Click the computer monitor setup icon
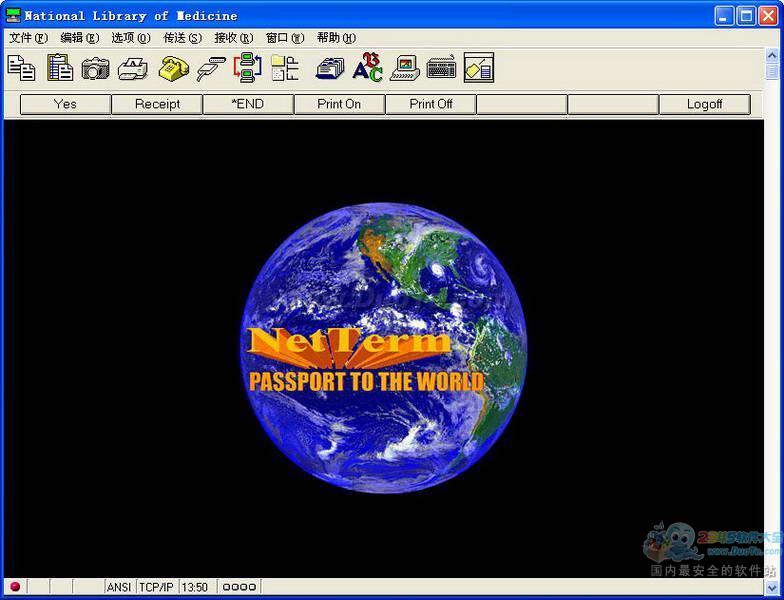The width and height of the screenshot is (784, 600). point(405,68)
